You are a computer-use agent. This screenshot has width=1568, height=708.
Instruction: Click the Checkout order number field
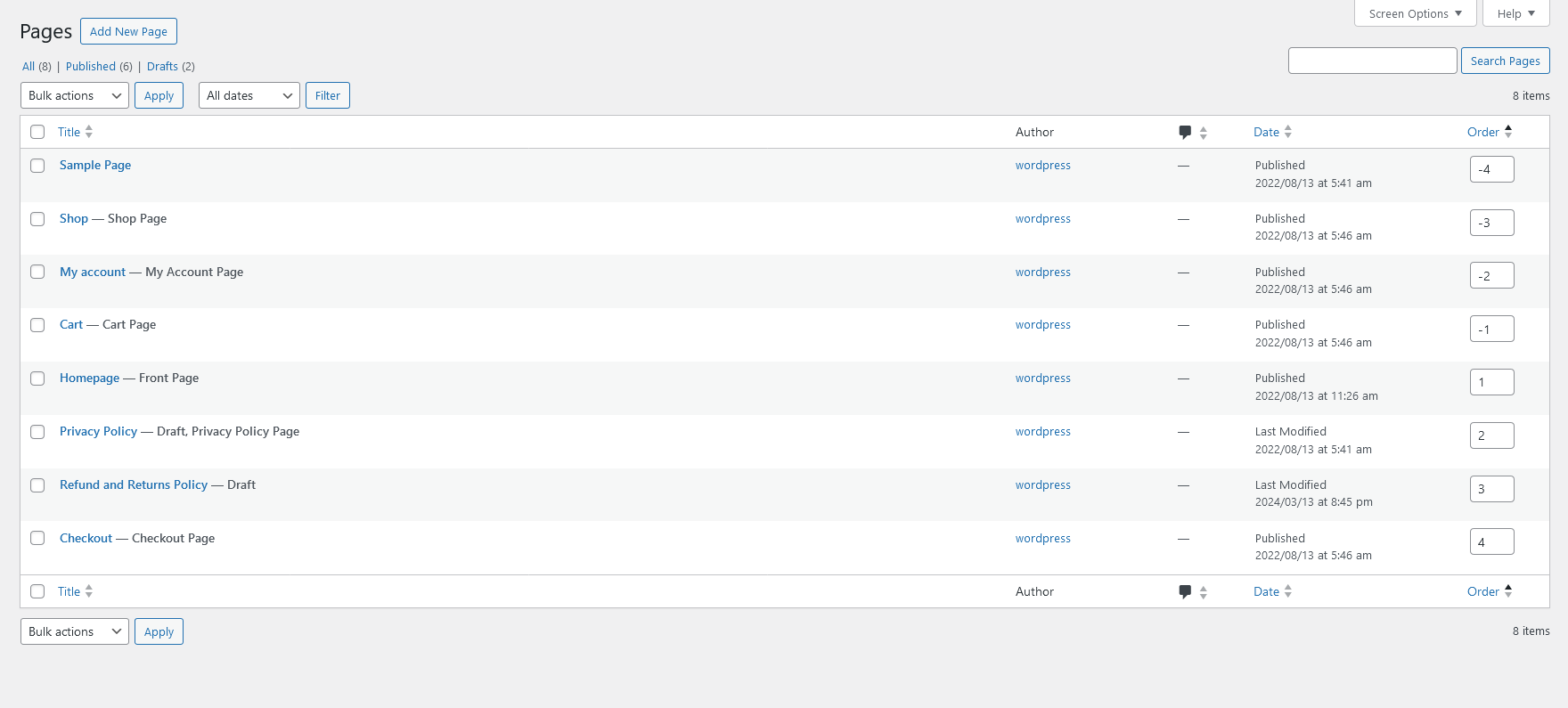[x=1492, y=541]
